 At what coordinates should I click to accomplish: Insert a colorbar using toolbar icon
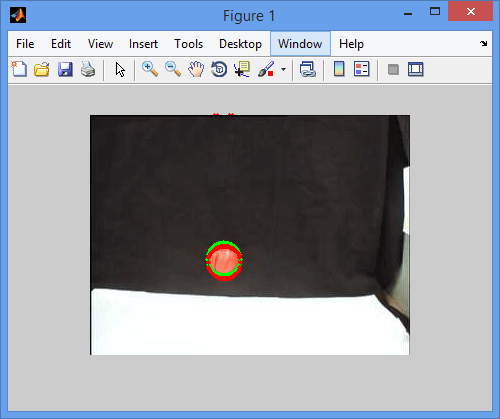click(339, 69)
